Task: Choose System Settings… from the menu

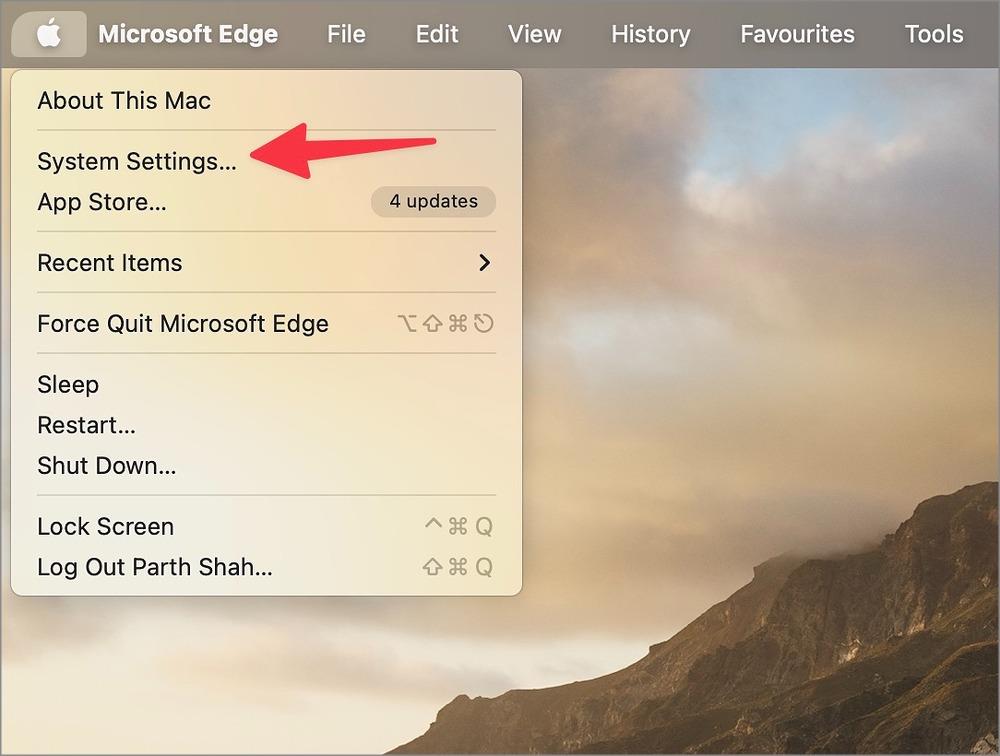Action: click(x=267, y=161)
